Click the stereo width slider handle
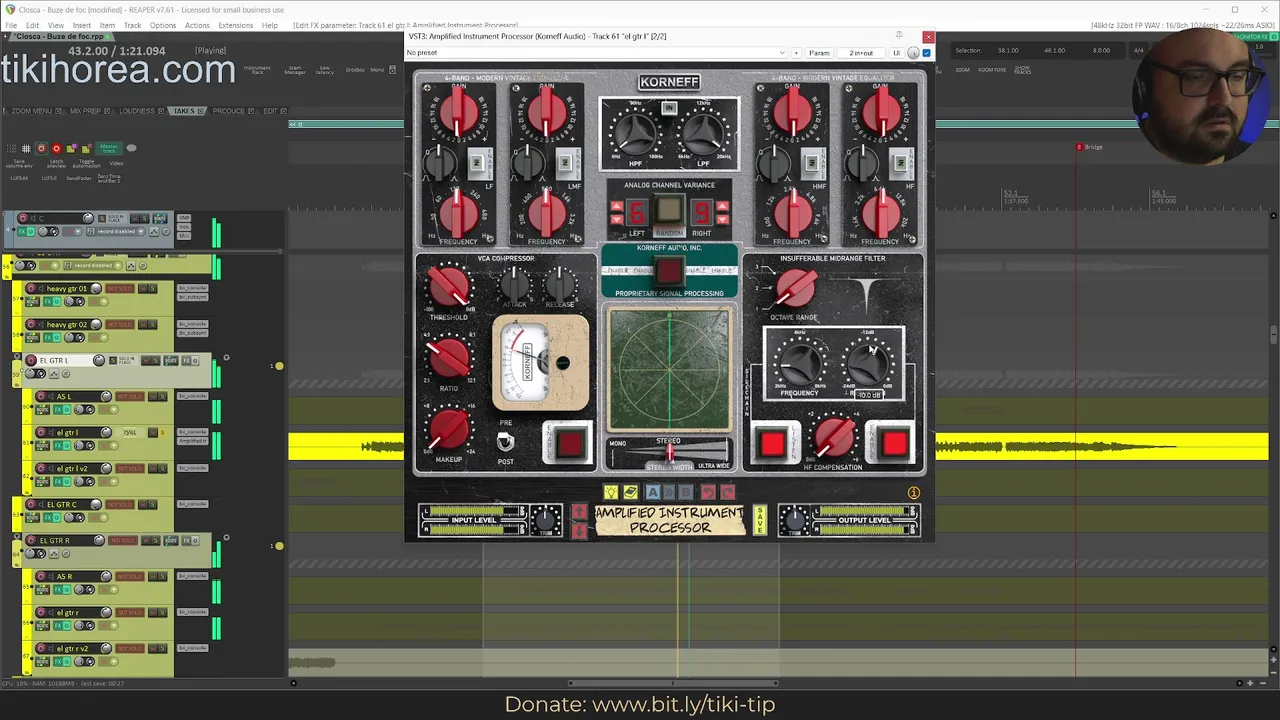The height and width of the screenshot is (720, 1280). (x=670, y=452)
